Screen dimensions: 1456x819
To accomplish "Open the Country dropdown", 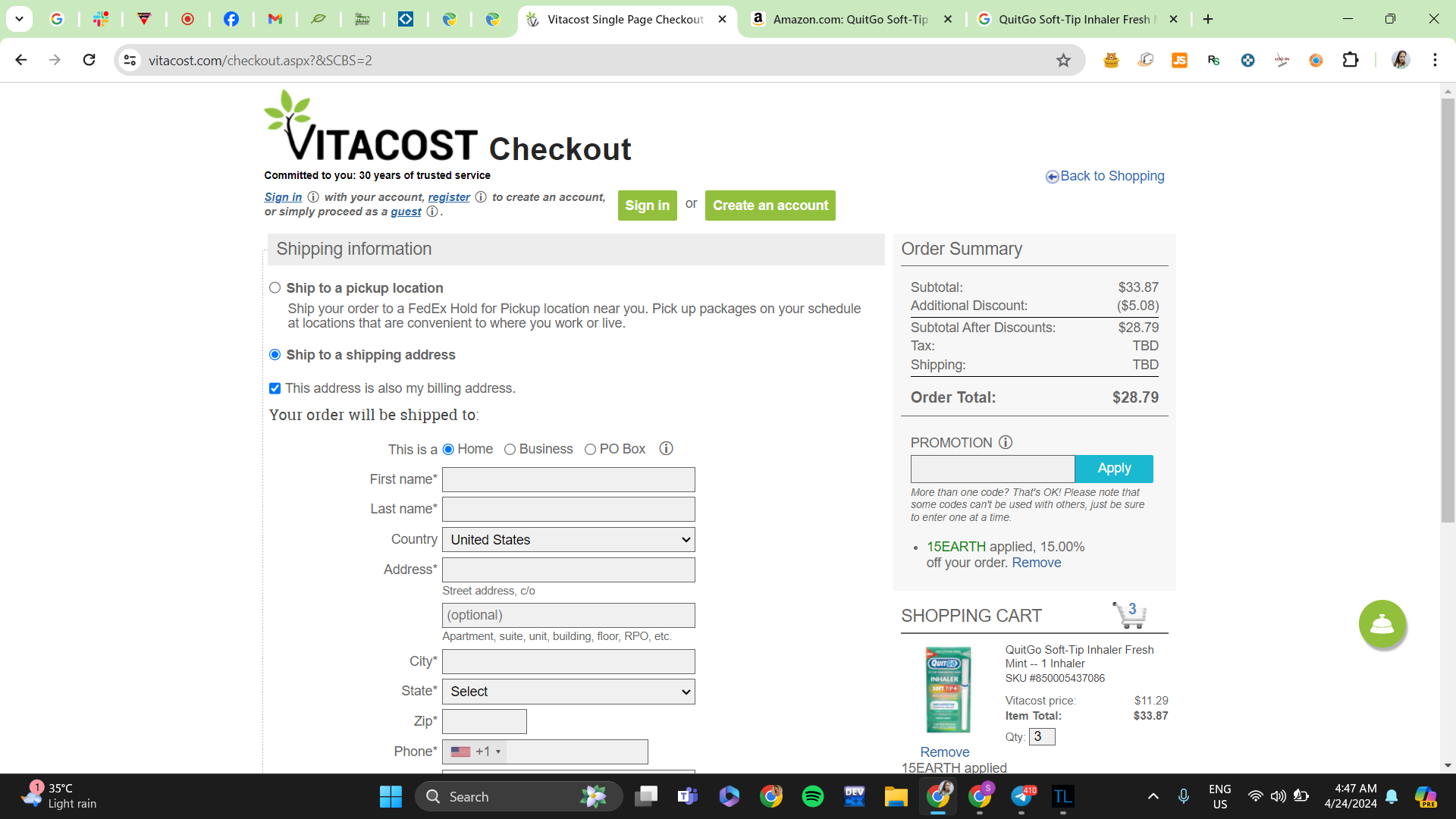I will point(569,540).
